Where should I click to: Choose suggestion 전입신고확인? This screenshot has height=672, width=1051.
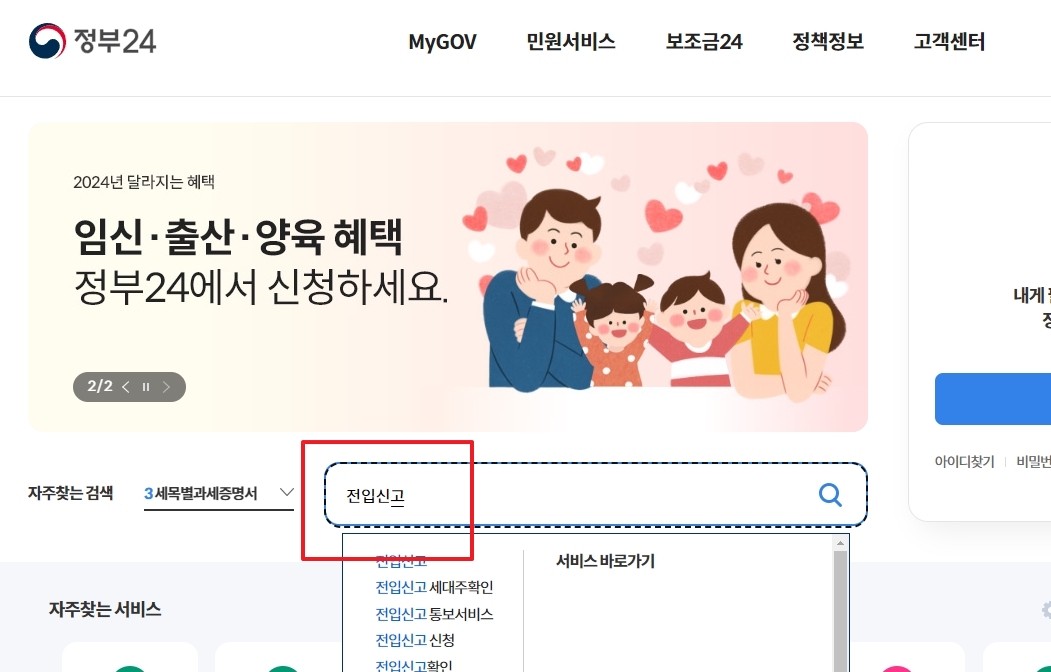point(414,665)
